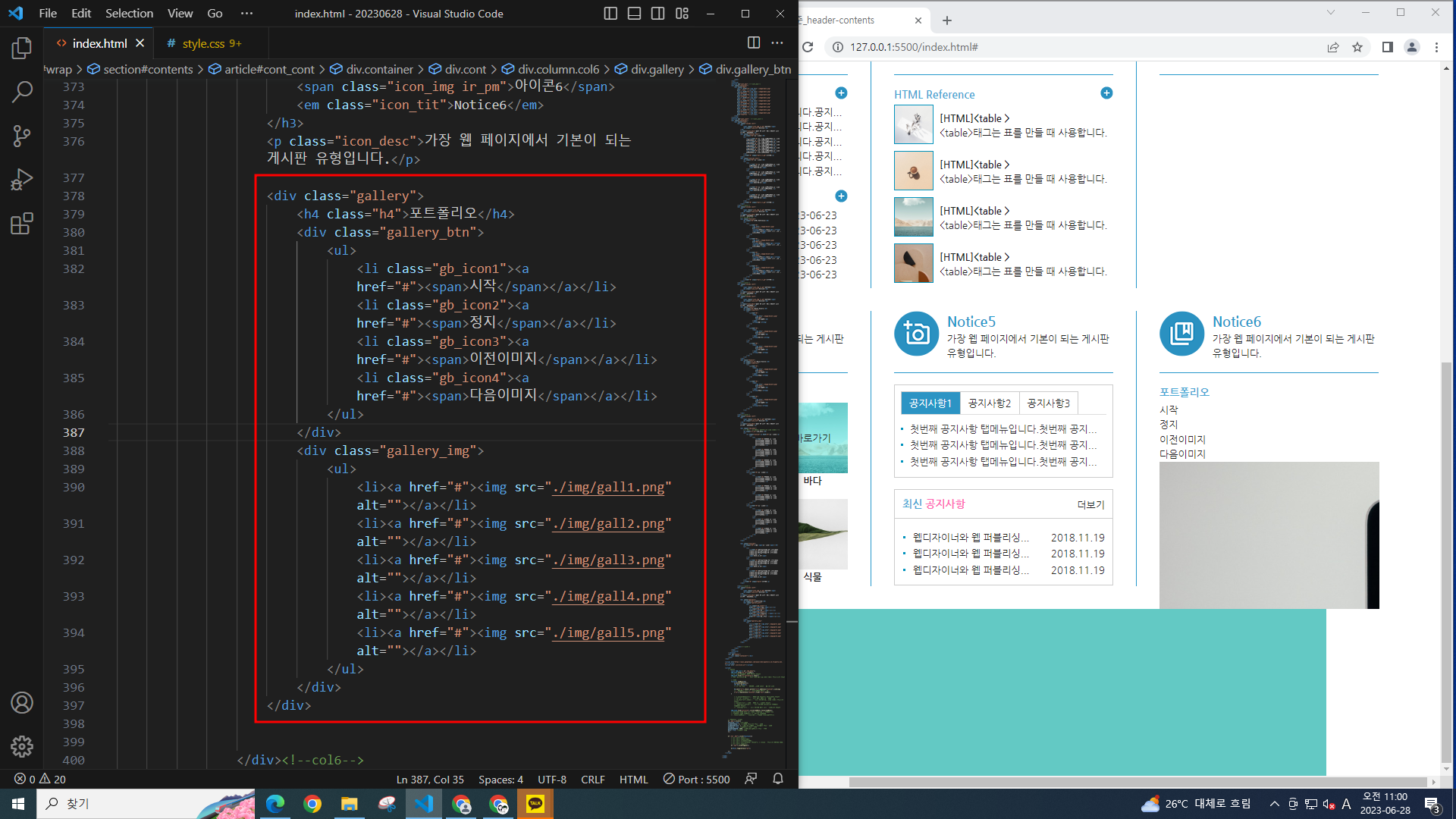The image size is (1456, 819).
Task: Select the 공지사항2 tab in browser
Action: [989, 403]
